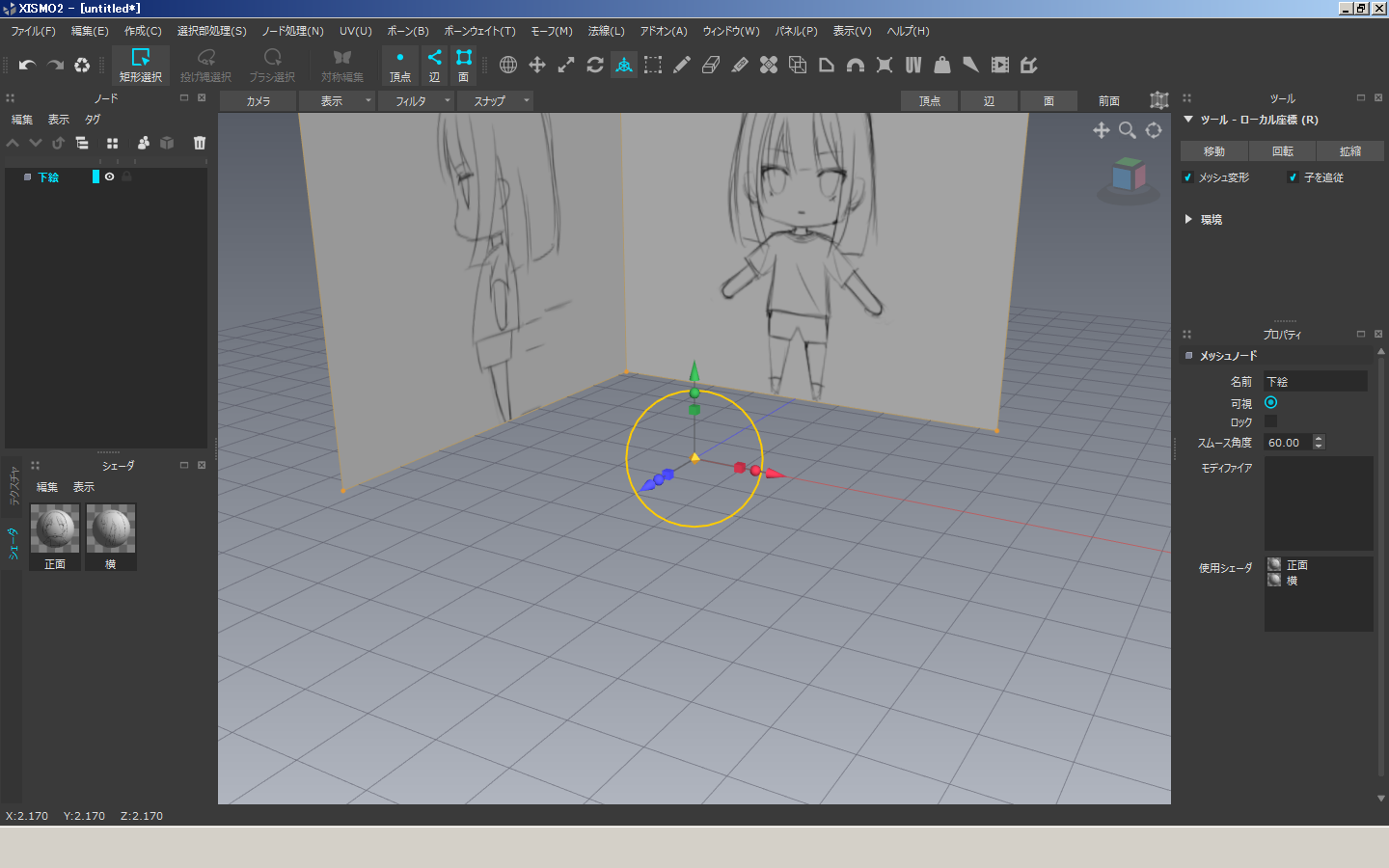Screen dimensions: 1389x868
Task: Expand the 環境 section
Action: [1188, 220]
